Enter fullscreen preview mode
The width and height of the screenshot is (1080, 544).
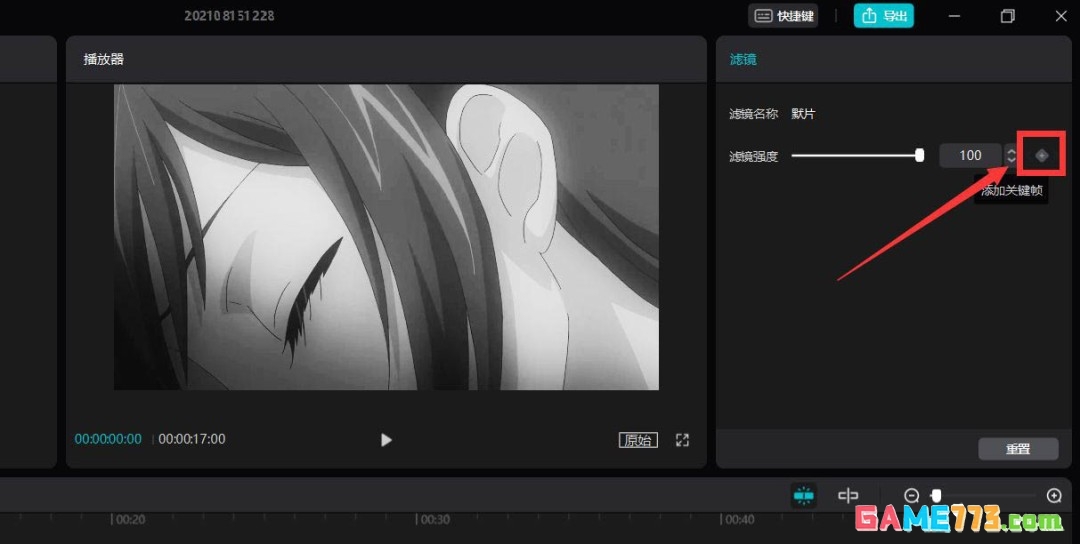(x=682, y=440)
